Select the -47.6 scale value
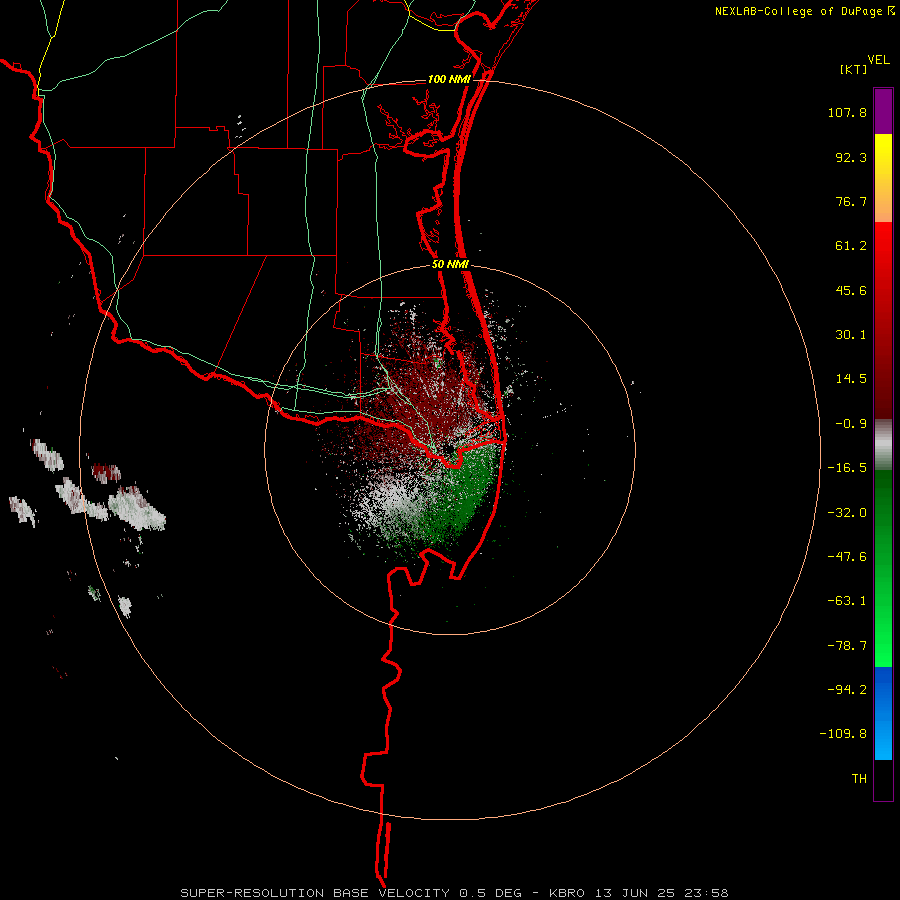The image size is (900, 900). click(847, 557)
